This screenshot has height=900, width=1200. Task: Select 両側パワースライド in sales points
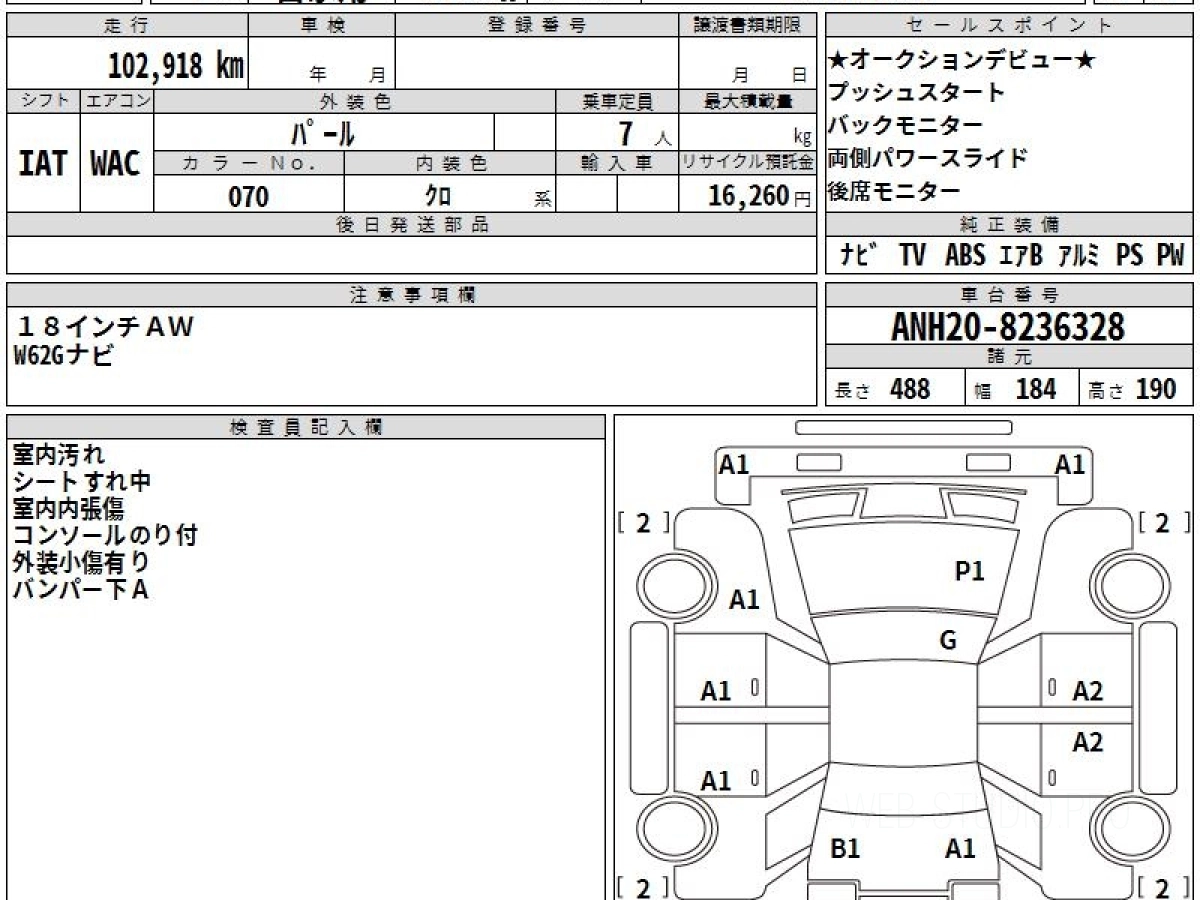pyautogui.click(x=928, y=158)
